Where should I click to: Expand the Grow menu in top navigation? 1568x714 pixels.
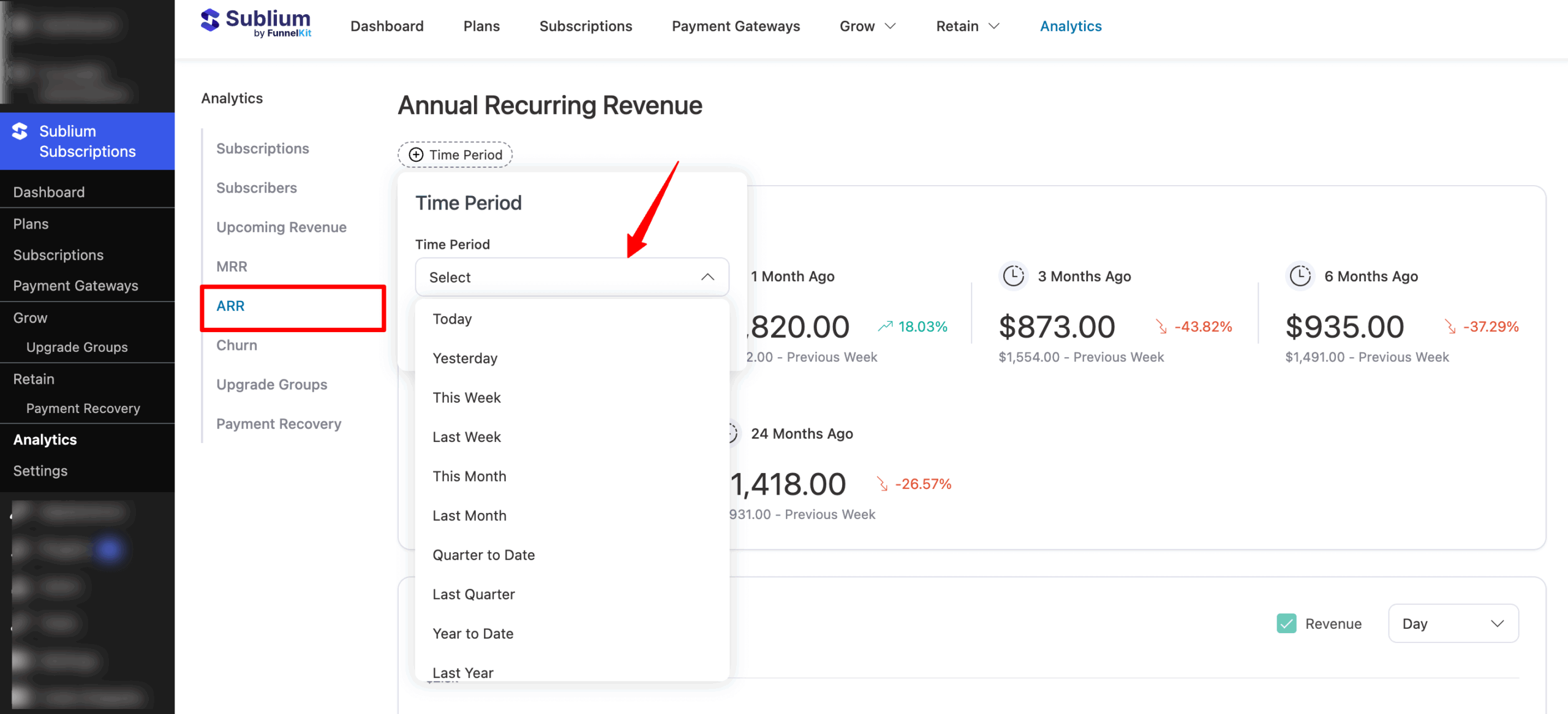(867, 26)
